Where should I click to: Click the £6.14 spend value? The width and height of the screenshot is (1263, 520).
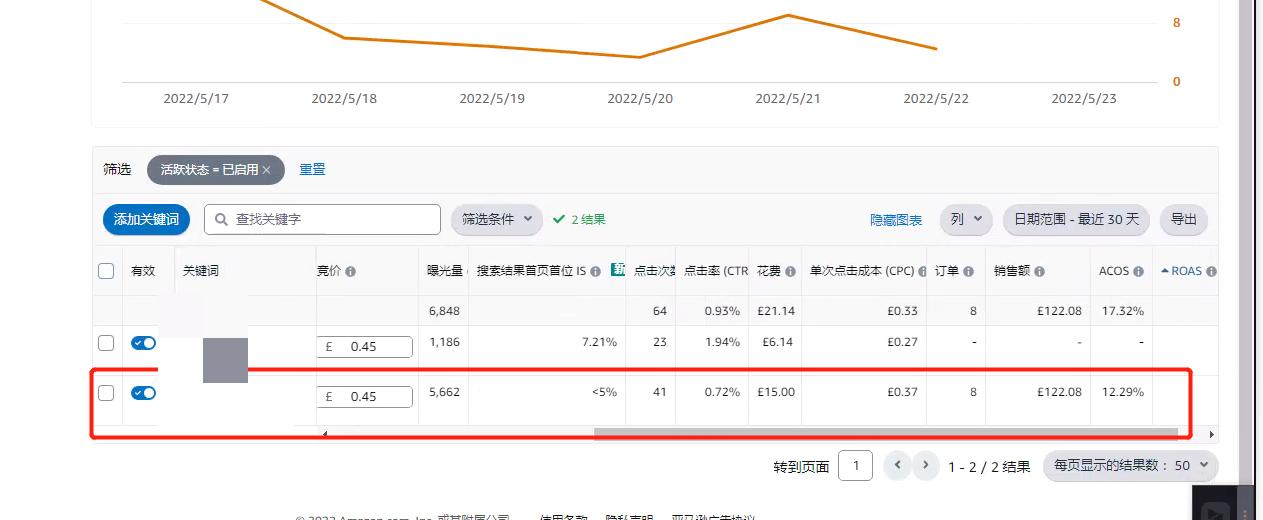[x=779, y=342]
